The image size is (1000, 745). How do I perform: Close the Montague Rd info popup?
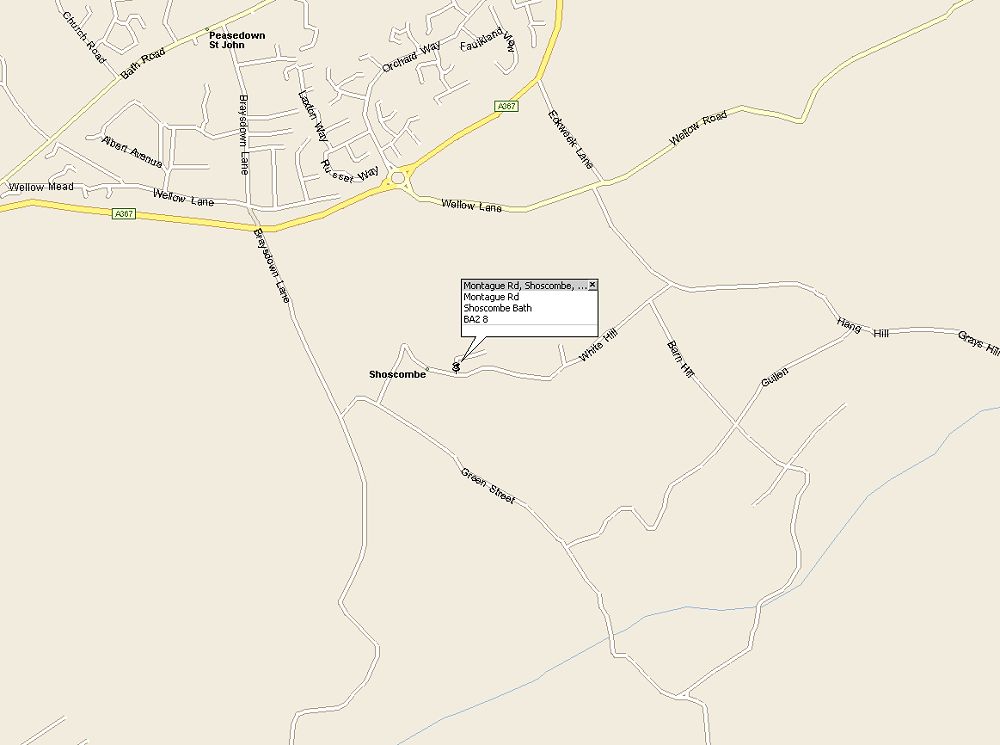click(592, 285)
